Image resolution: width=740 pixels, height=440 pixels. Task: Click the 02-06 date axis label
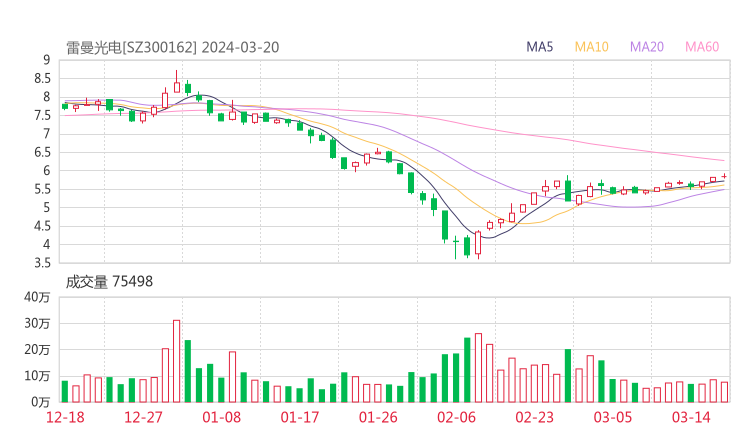[456, 417]
